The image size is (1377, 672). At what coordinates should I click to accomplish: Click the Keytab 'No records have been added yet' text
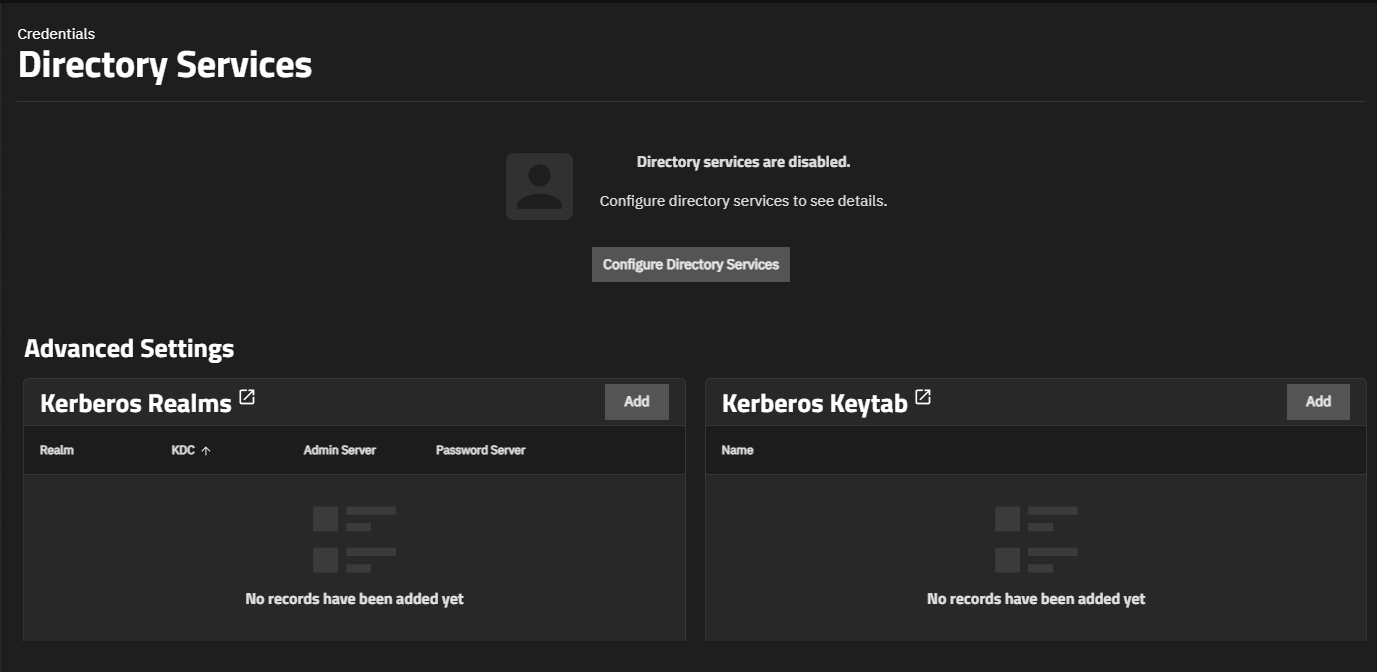(x=1036, y=598)
